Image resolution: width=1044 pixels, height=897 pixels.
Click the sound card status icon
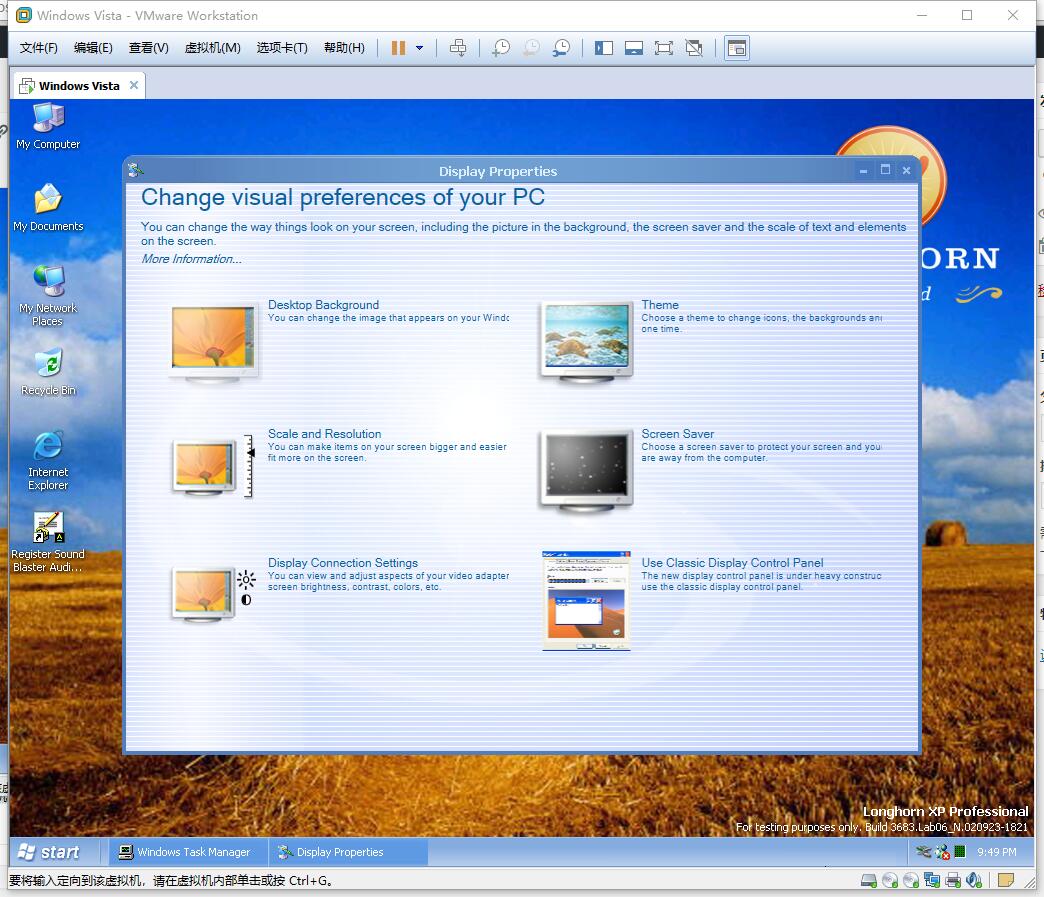(973, 880)
